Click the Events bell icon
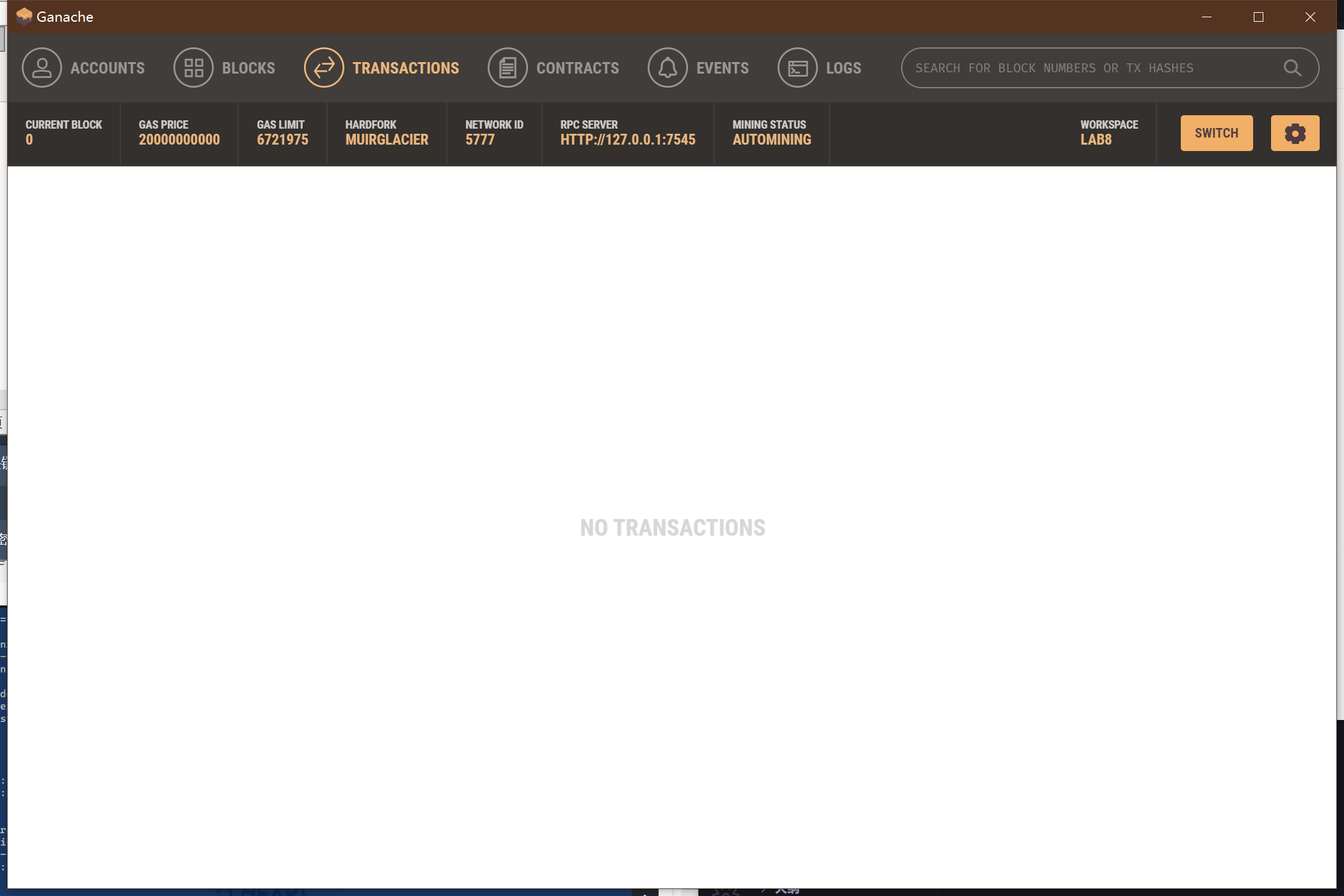 668,68
